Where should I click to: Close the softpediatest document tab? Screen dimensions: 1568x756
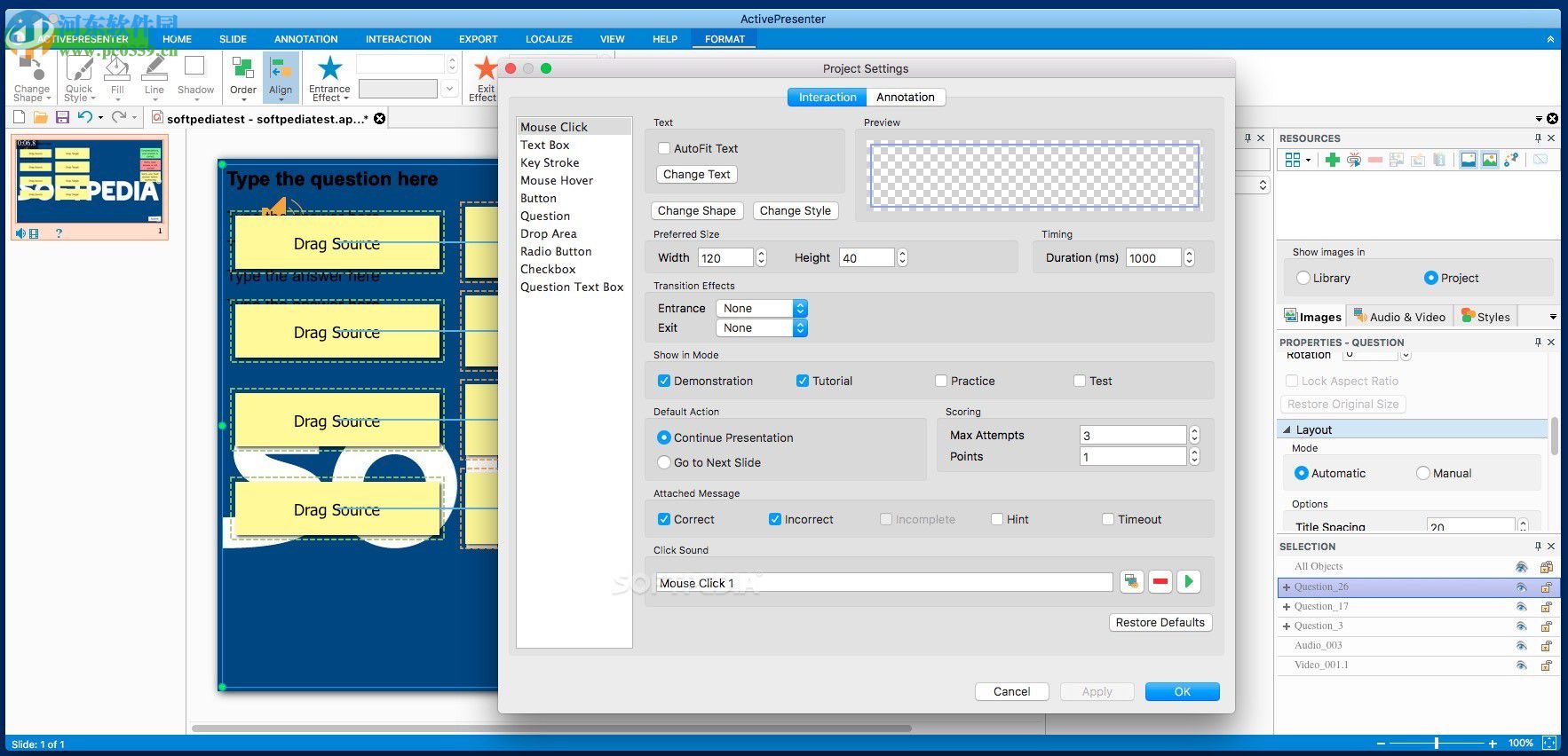click(379, 118)
